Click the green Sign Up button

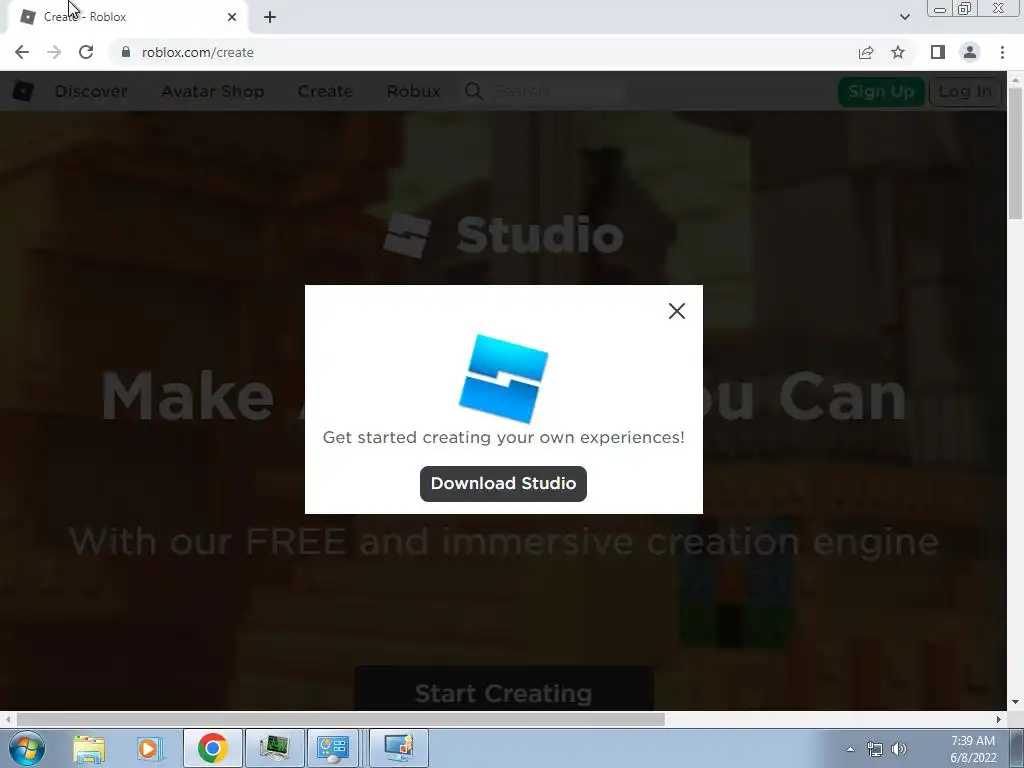pyautogui.click(x=881, y=91)
